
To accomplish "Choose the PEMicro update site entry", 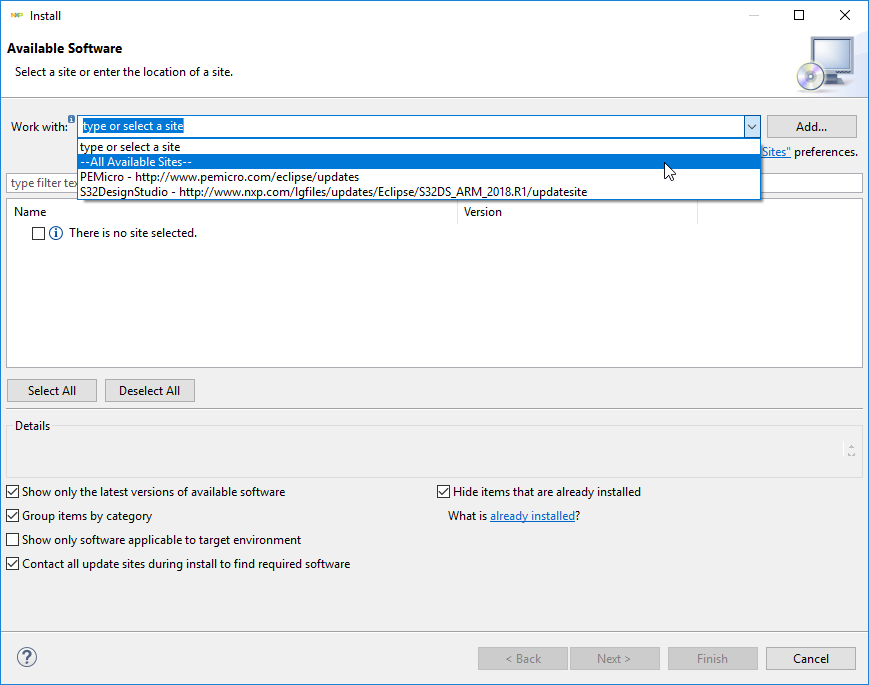I will click(x=219, y=177).
